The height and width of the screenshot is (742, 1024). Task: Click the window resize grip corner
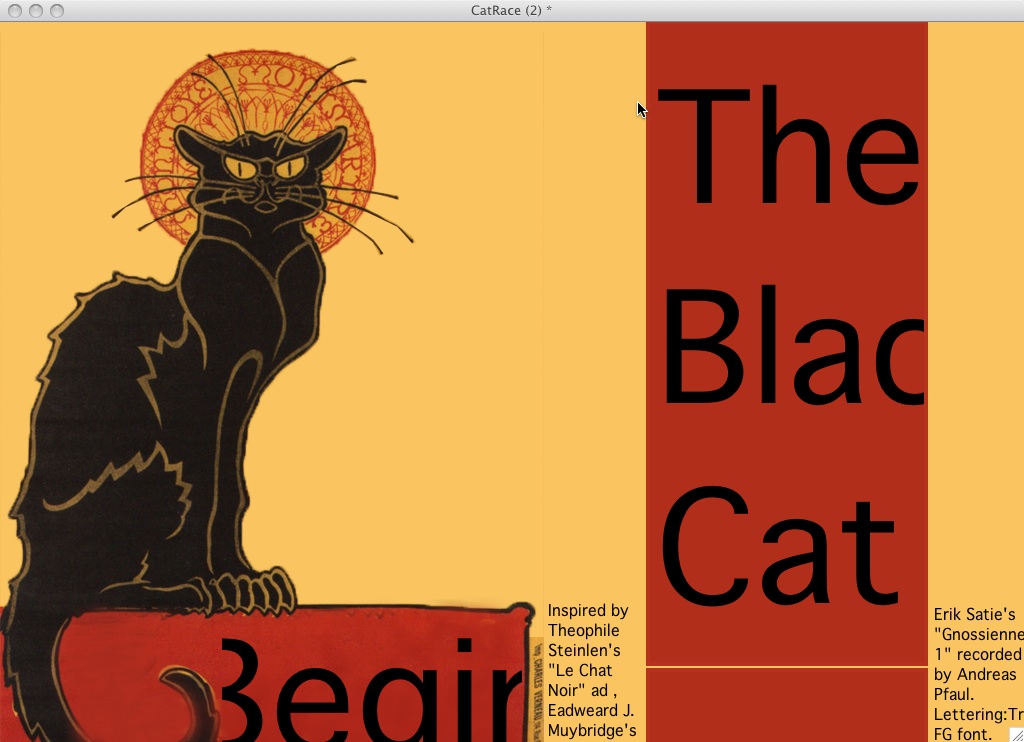1016,734
